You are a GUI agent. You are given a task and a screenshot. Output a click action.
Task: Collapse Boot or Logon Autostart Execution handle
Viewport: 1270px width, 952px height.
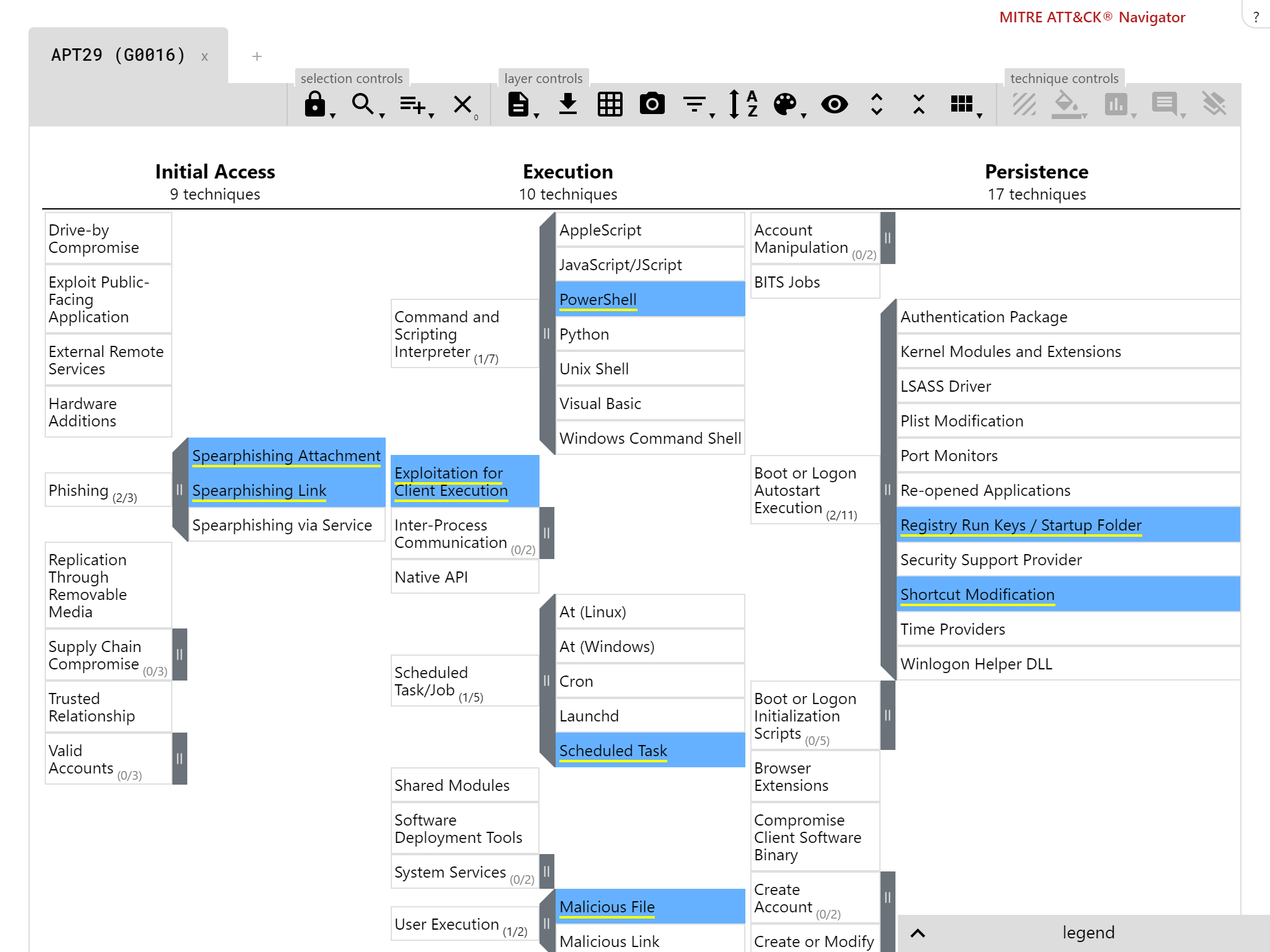(x=888, y=490)
